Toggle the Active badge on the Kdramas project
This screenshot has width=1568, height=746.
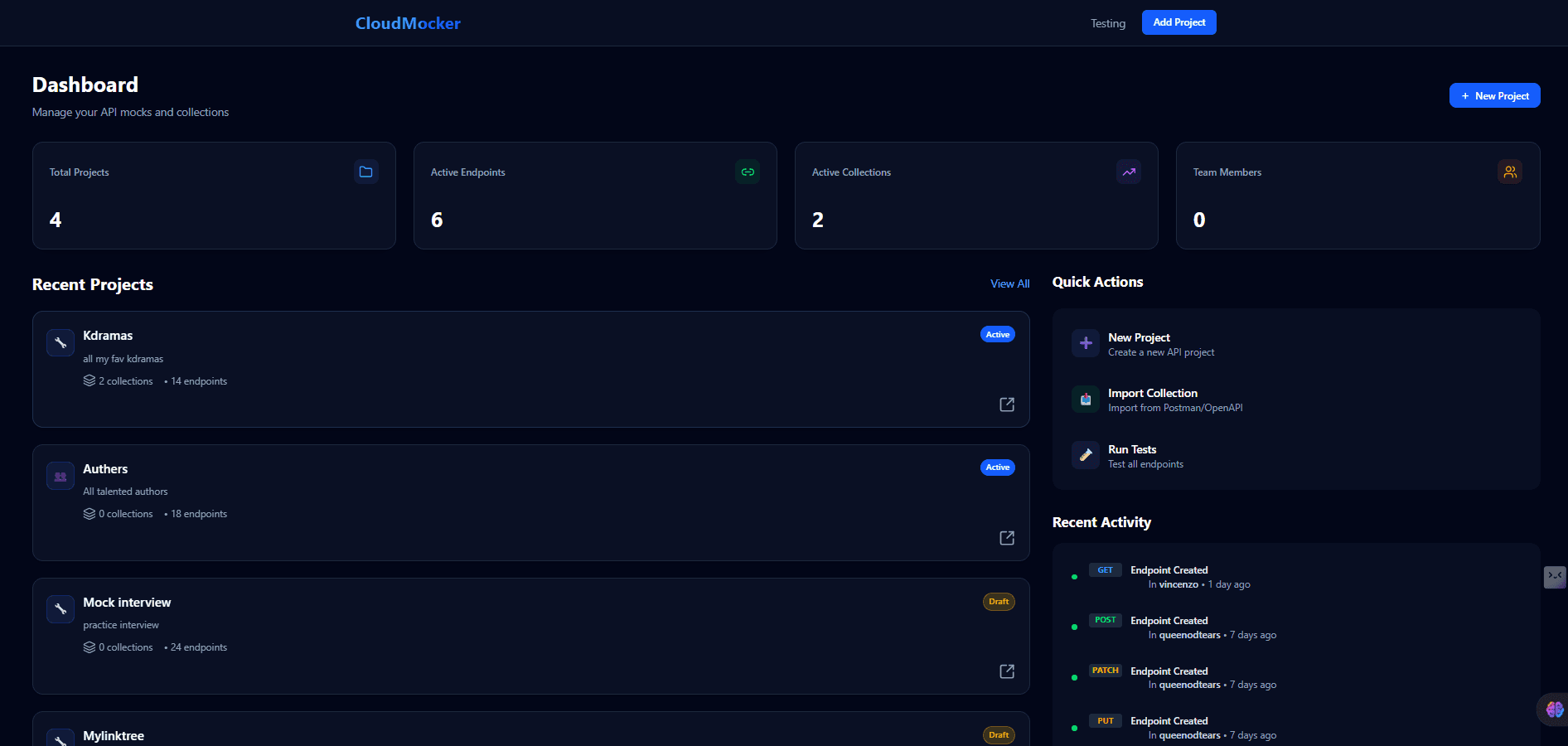pyautogui.click(x=997, y=334)
